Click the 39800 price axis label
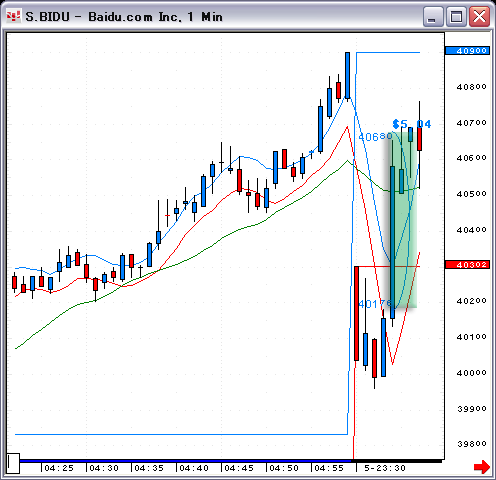The width and height of the screenshot is (496, 480). point(471,444)
